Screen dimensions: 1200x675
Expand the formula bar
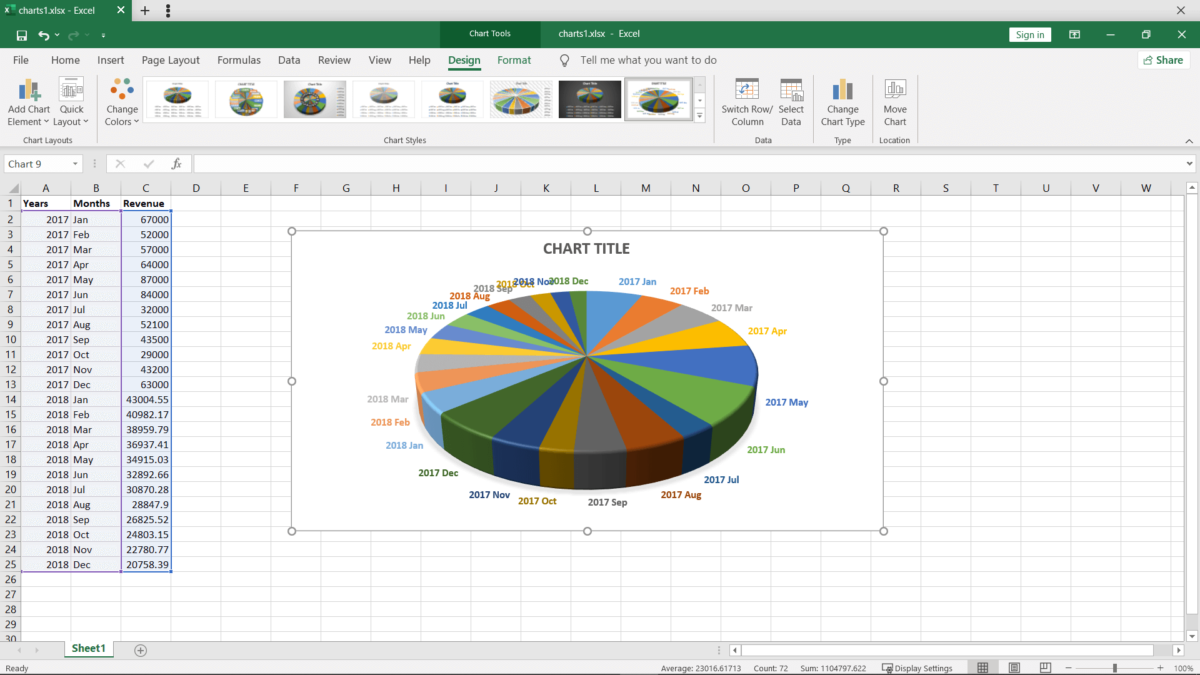(x=1189, y=164)
